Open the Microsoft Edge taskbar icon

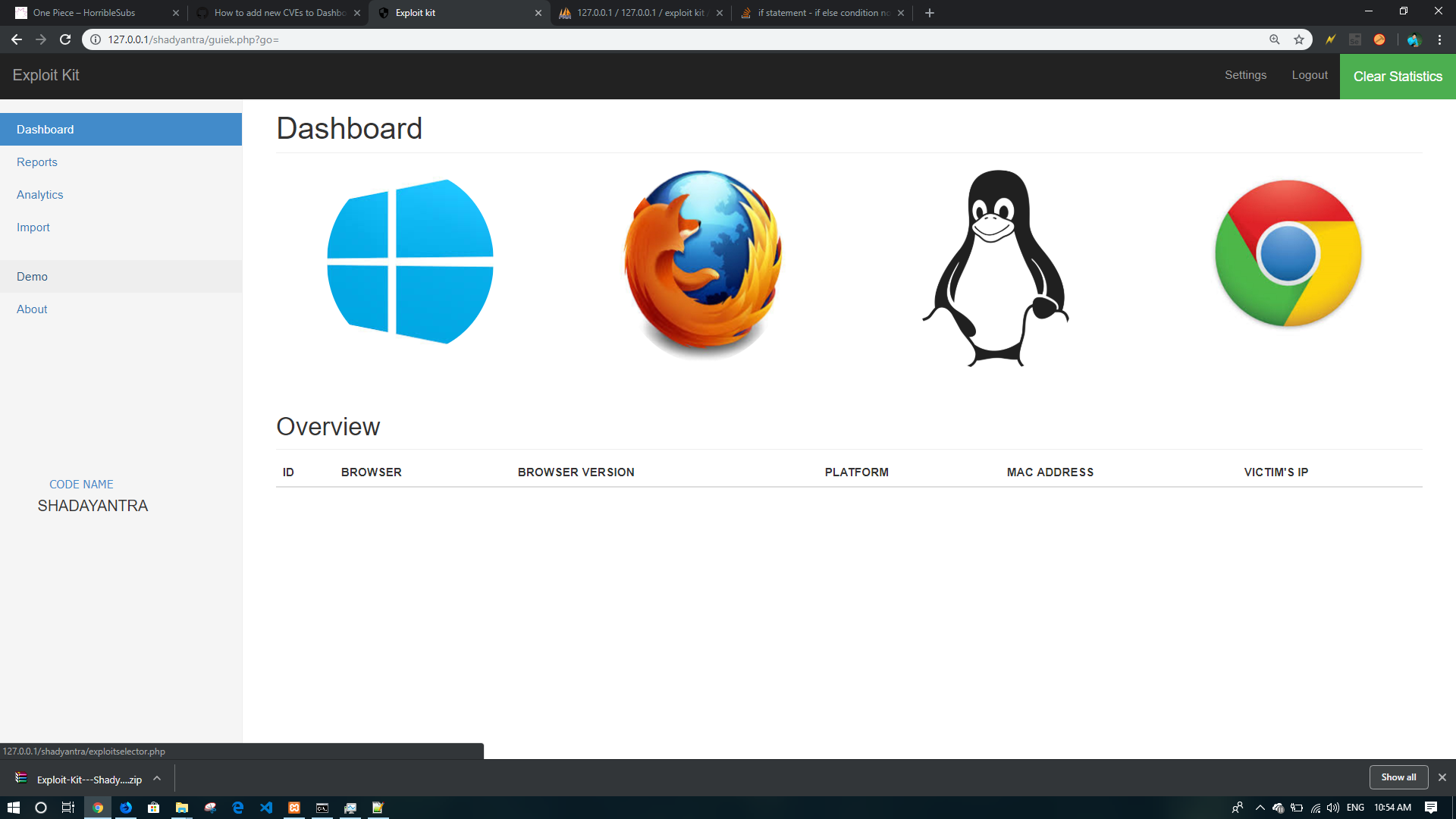(238, 808)
